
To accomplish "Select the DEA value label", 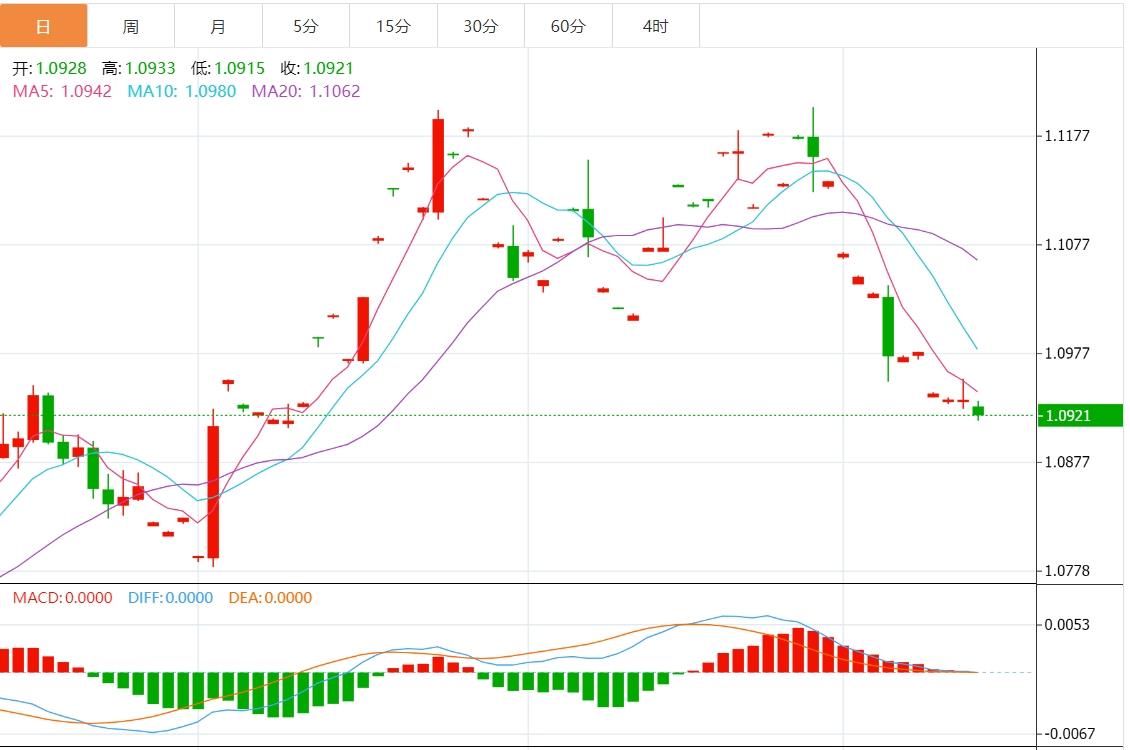I will coord(270,598).
